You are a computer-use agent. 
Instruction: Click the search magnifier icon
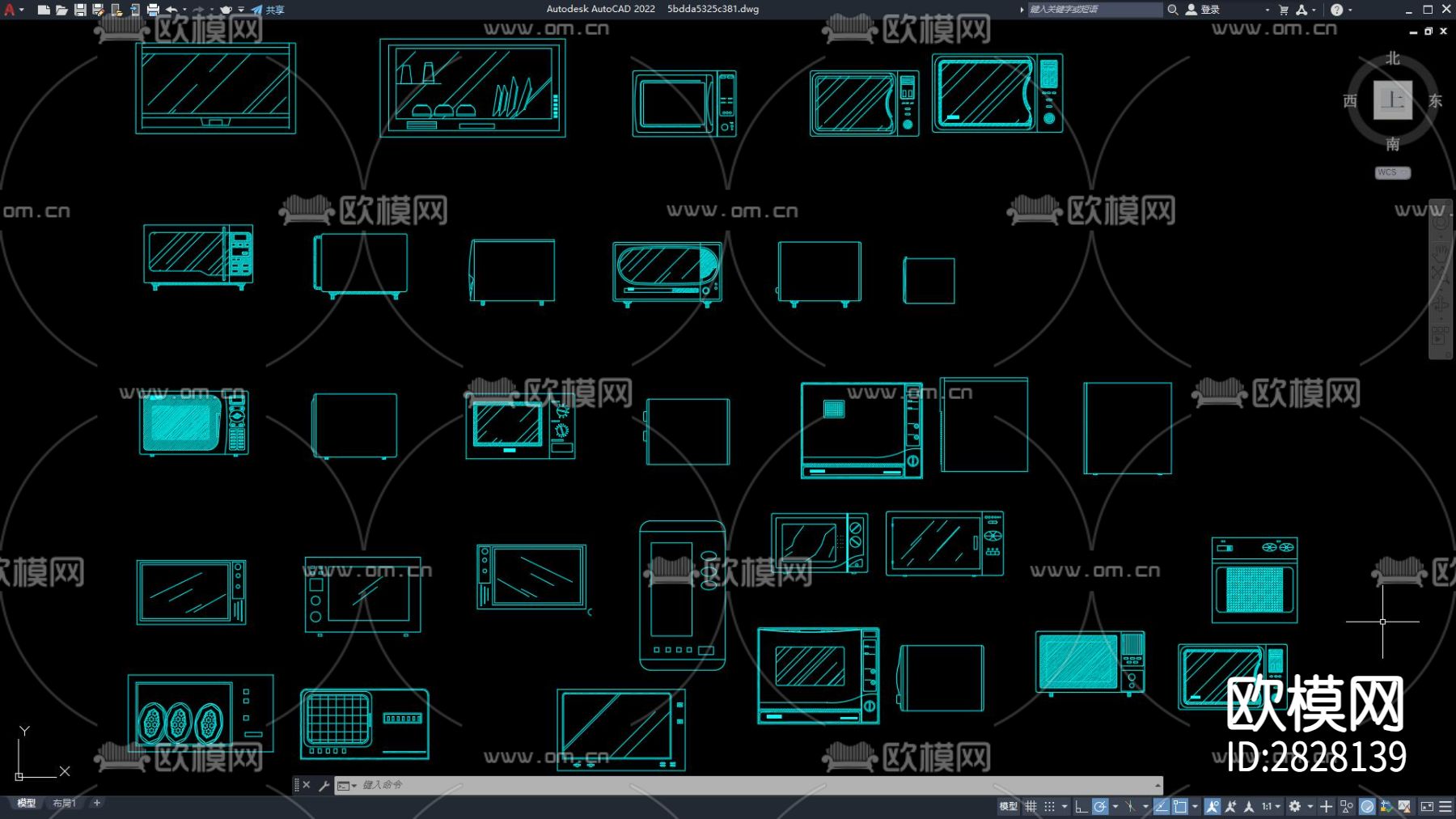[1172, 10]
